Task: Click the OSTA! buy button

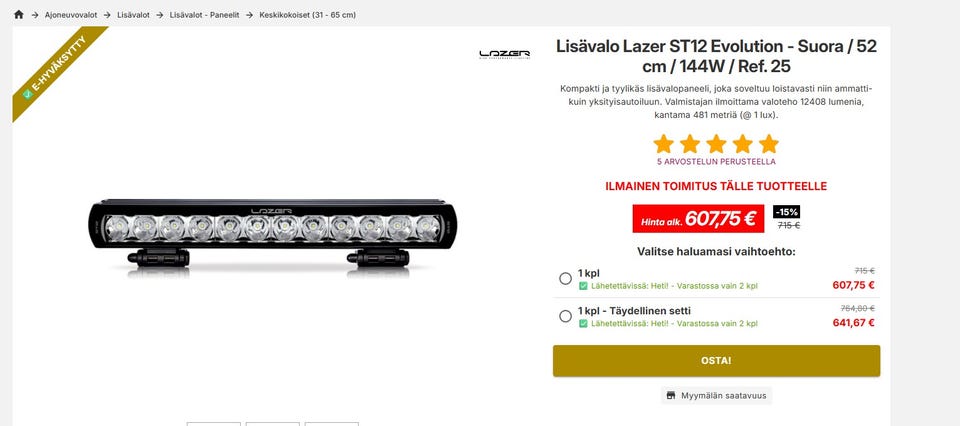Action: coord(716,361)
